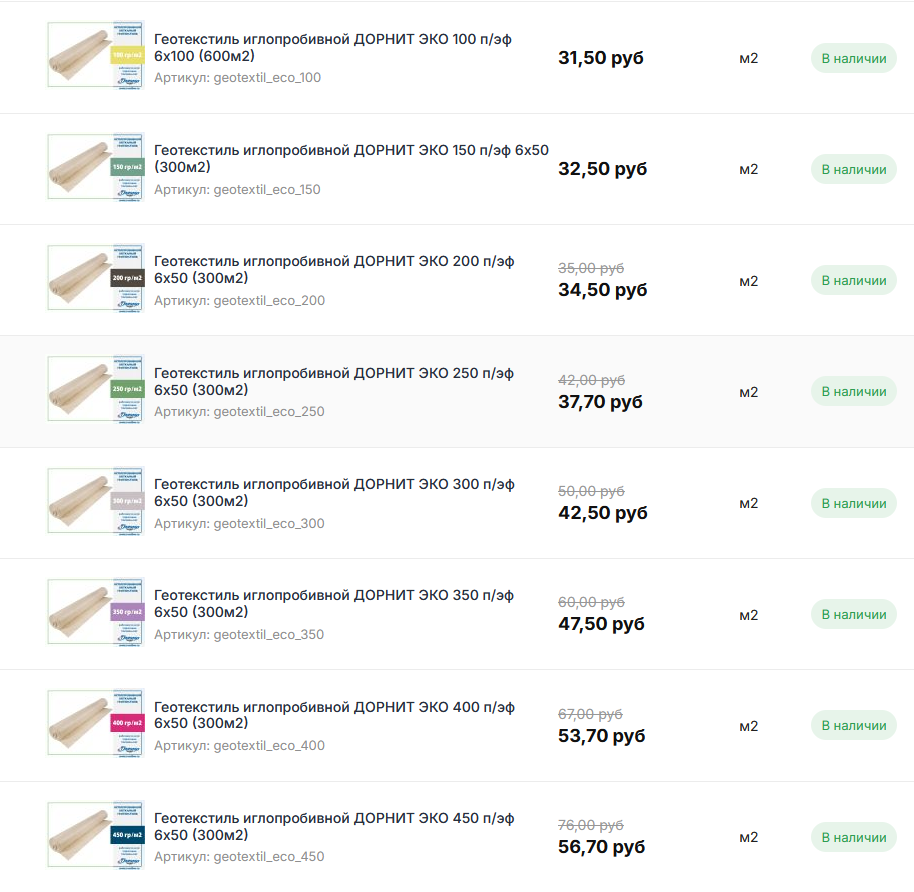Open the ДОРНИТ ЭКО 100 product thumbnail

(96, 55)
